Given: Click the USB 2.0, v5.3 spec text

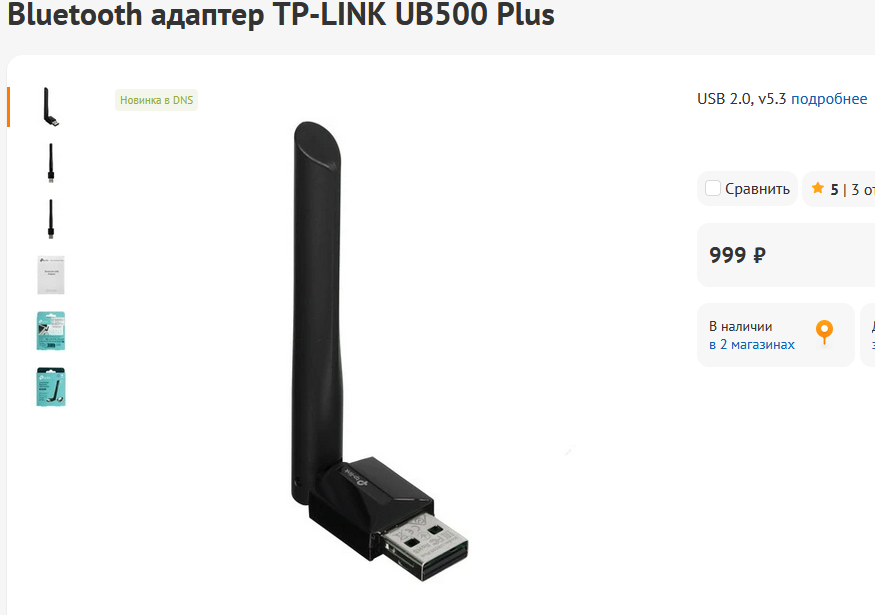Looking at the screenshot, I should [741, 99].
